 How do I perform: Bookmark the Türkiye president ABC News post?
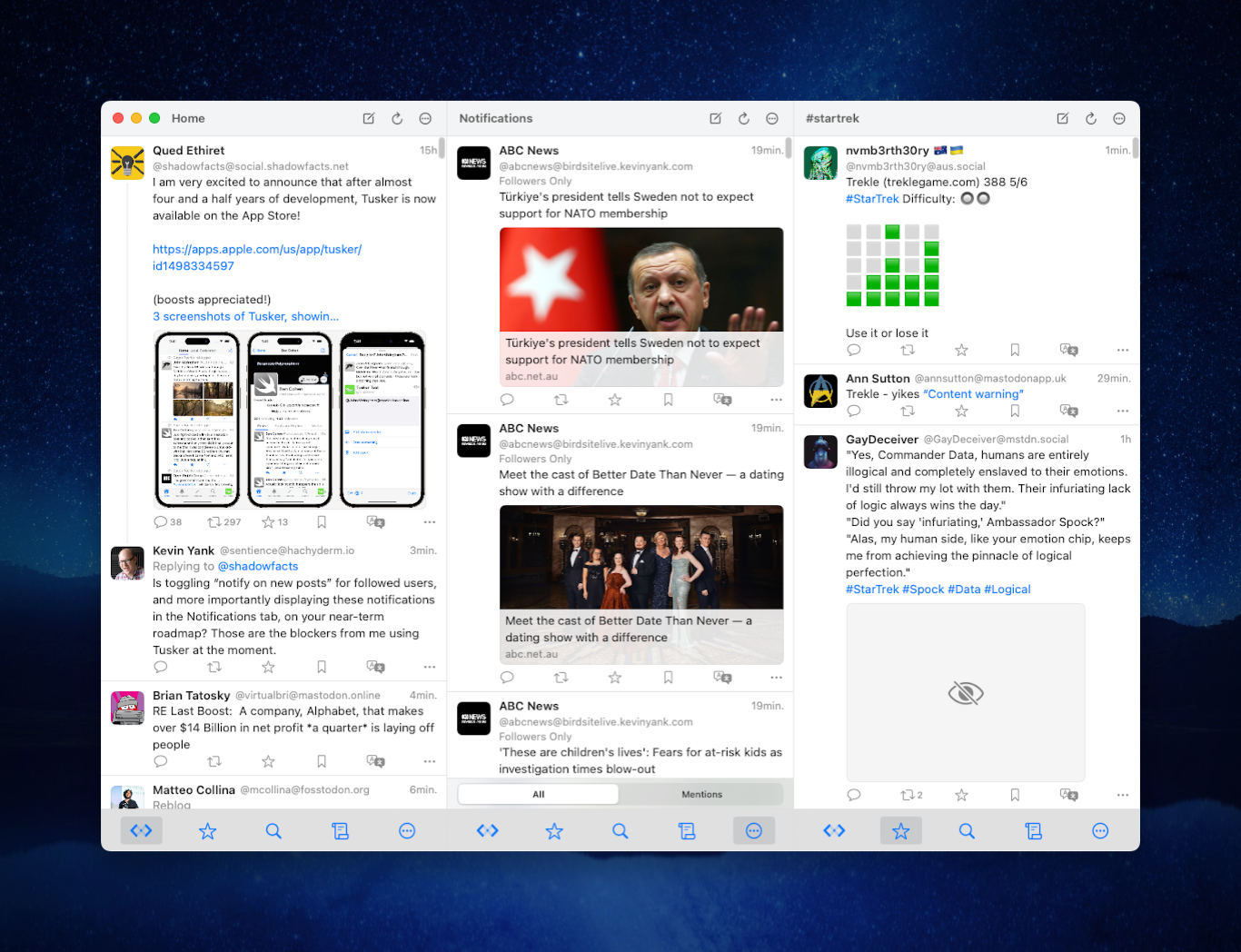(668, 400)
